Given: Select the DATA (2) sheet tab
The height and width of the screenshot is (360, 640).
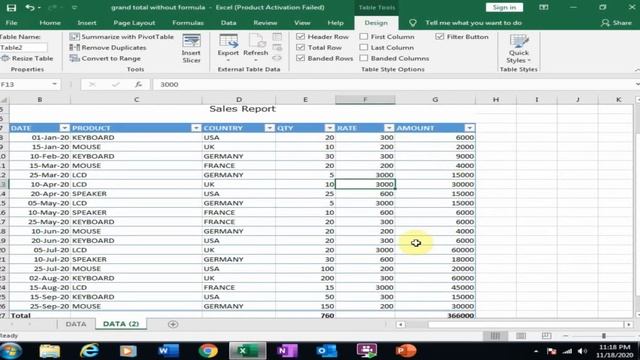Looking at the screenshot, I should click(121, 324).
